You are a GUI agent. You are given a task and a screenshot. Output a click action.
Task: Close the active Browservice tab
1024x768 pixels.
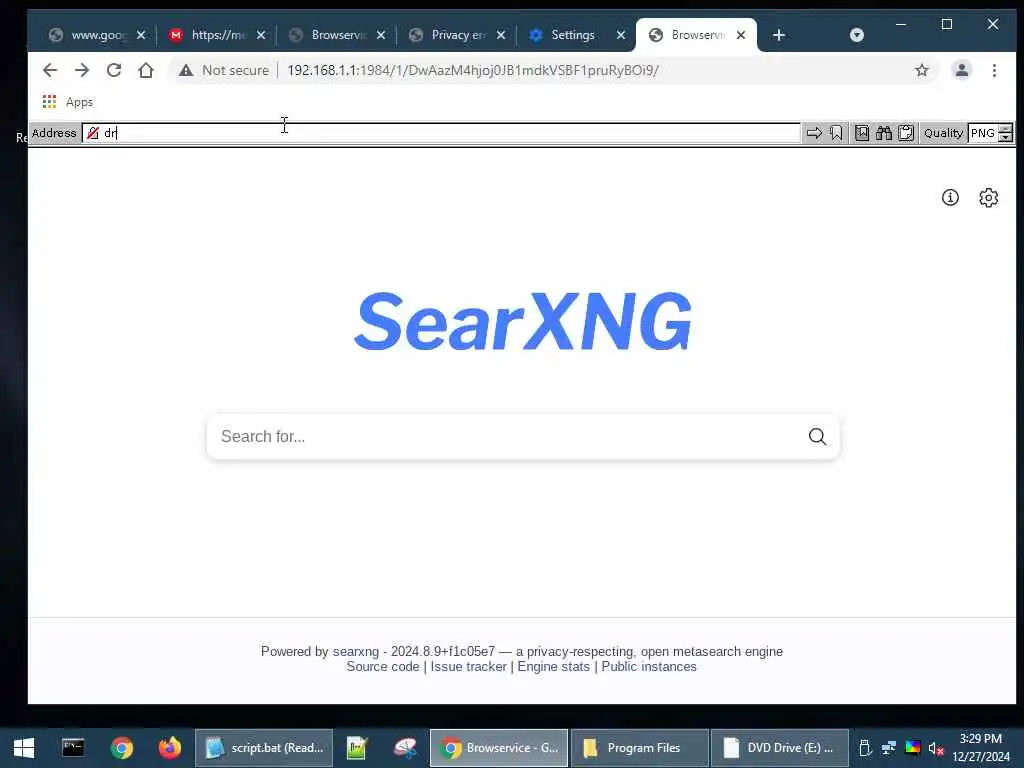click(741, 35)
